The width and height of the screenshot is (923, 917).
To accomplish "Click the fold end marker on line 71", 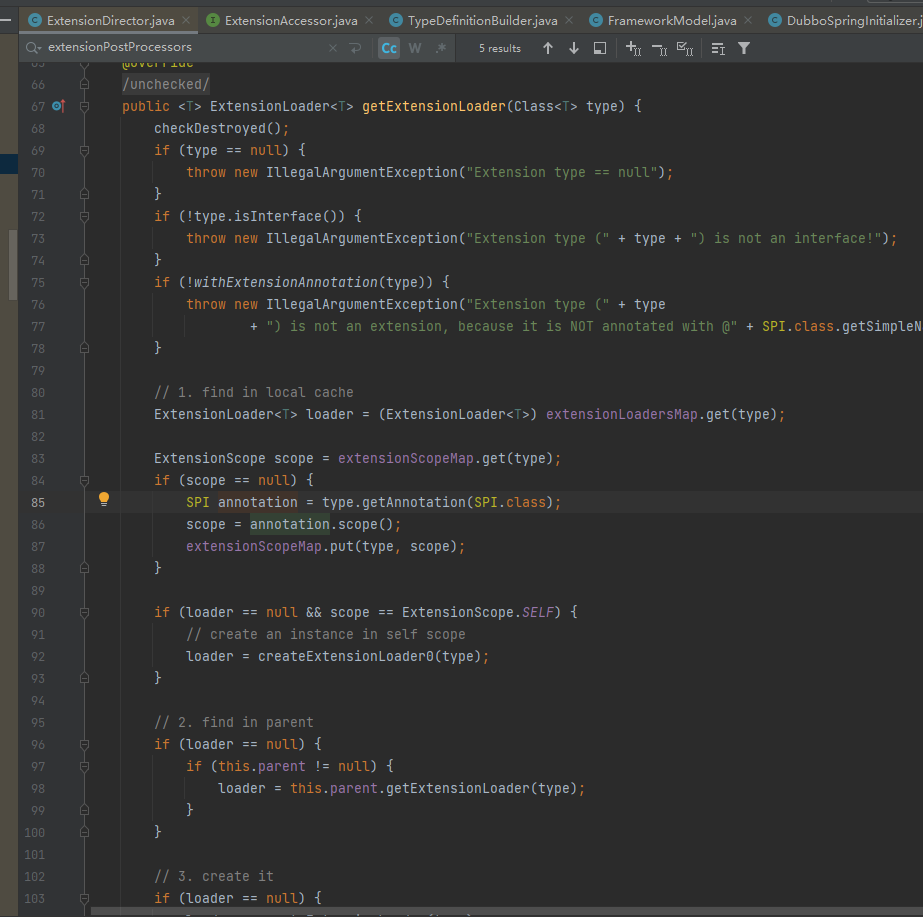I will click(x=84, y=194).
